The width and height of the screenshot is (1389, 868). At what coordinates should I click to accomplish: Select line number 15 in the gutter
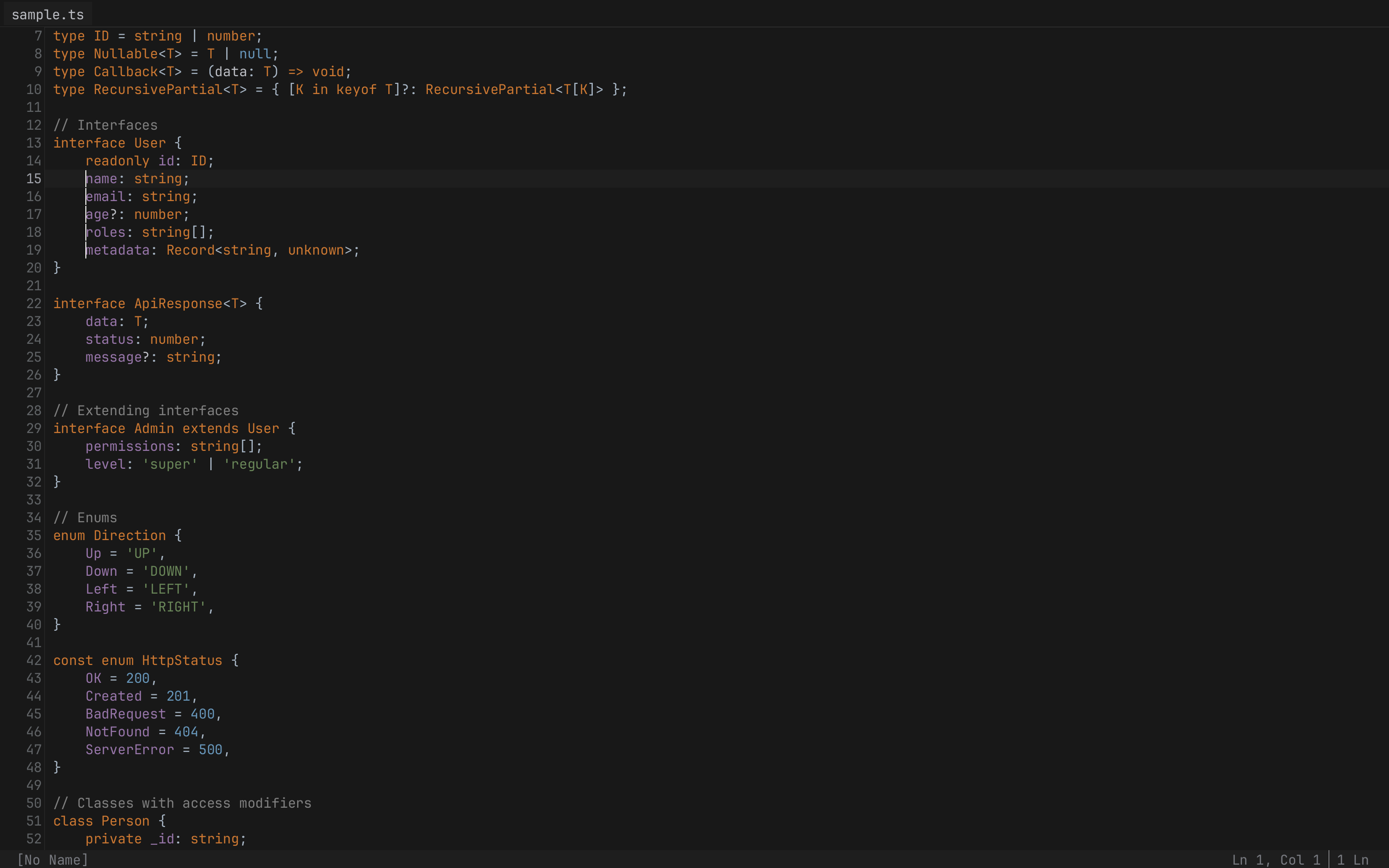click(33, 178)
